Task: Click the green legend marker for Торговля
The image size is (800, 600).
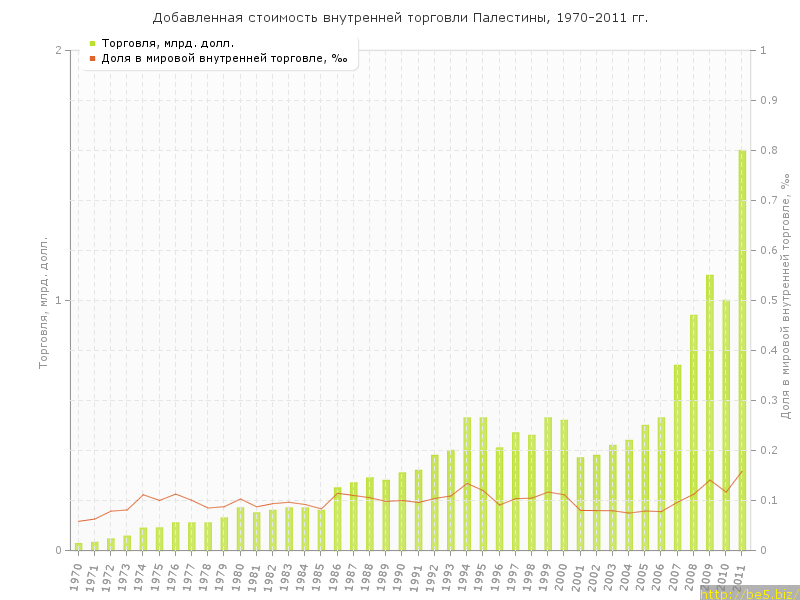Action: (x=92, y=43)
